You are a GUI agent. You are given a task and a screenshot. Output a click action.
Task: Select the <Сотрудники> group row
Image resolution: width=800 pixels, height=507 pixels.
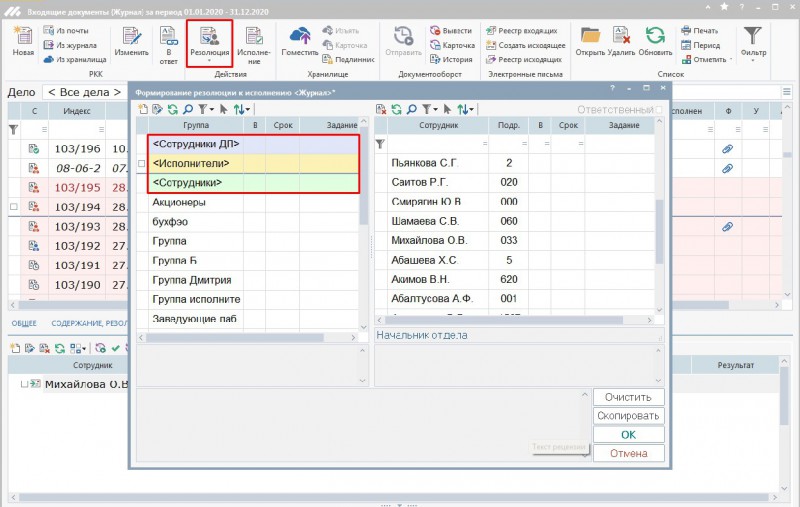pyautogui.click(x=254, y=183)
